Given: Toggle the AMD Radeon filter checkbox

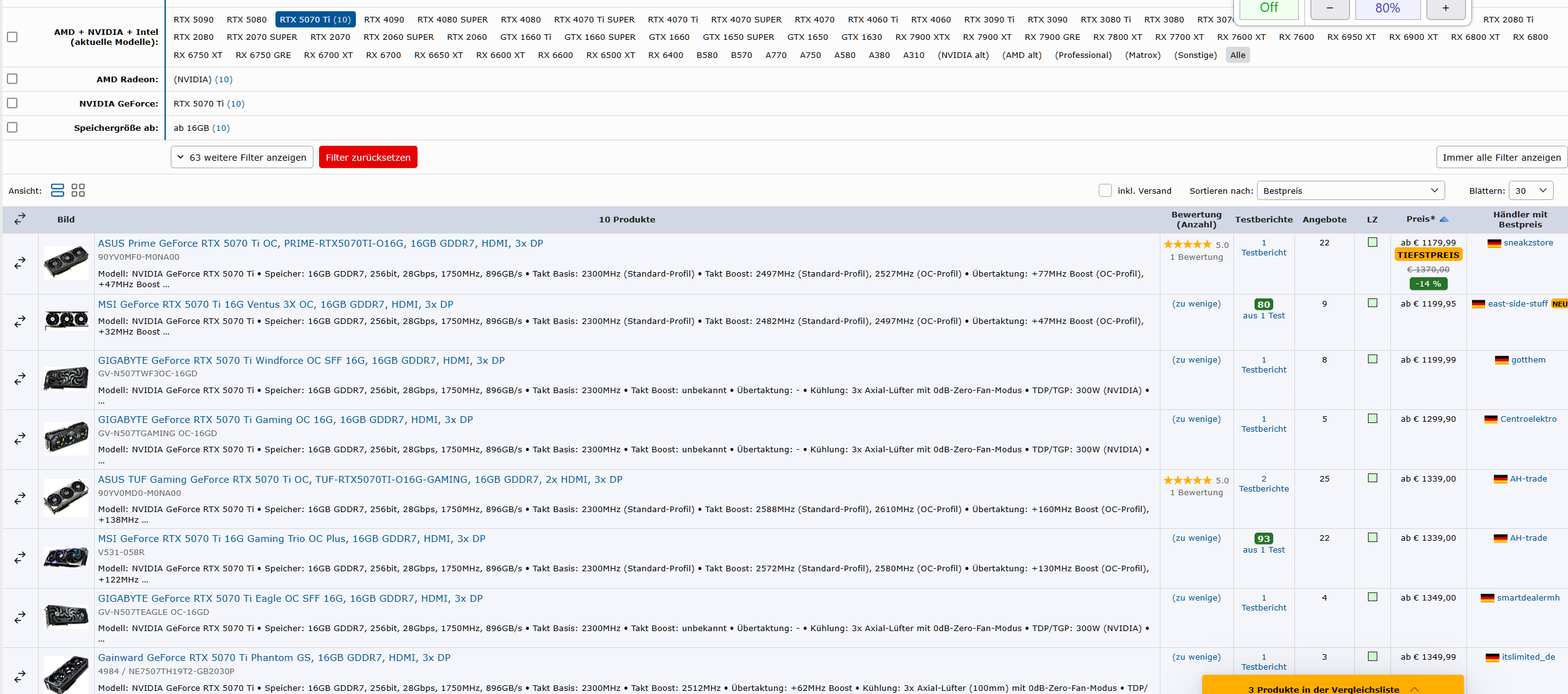Looking at the screenshot, I should (x=12, y=78).
